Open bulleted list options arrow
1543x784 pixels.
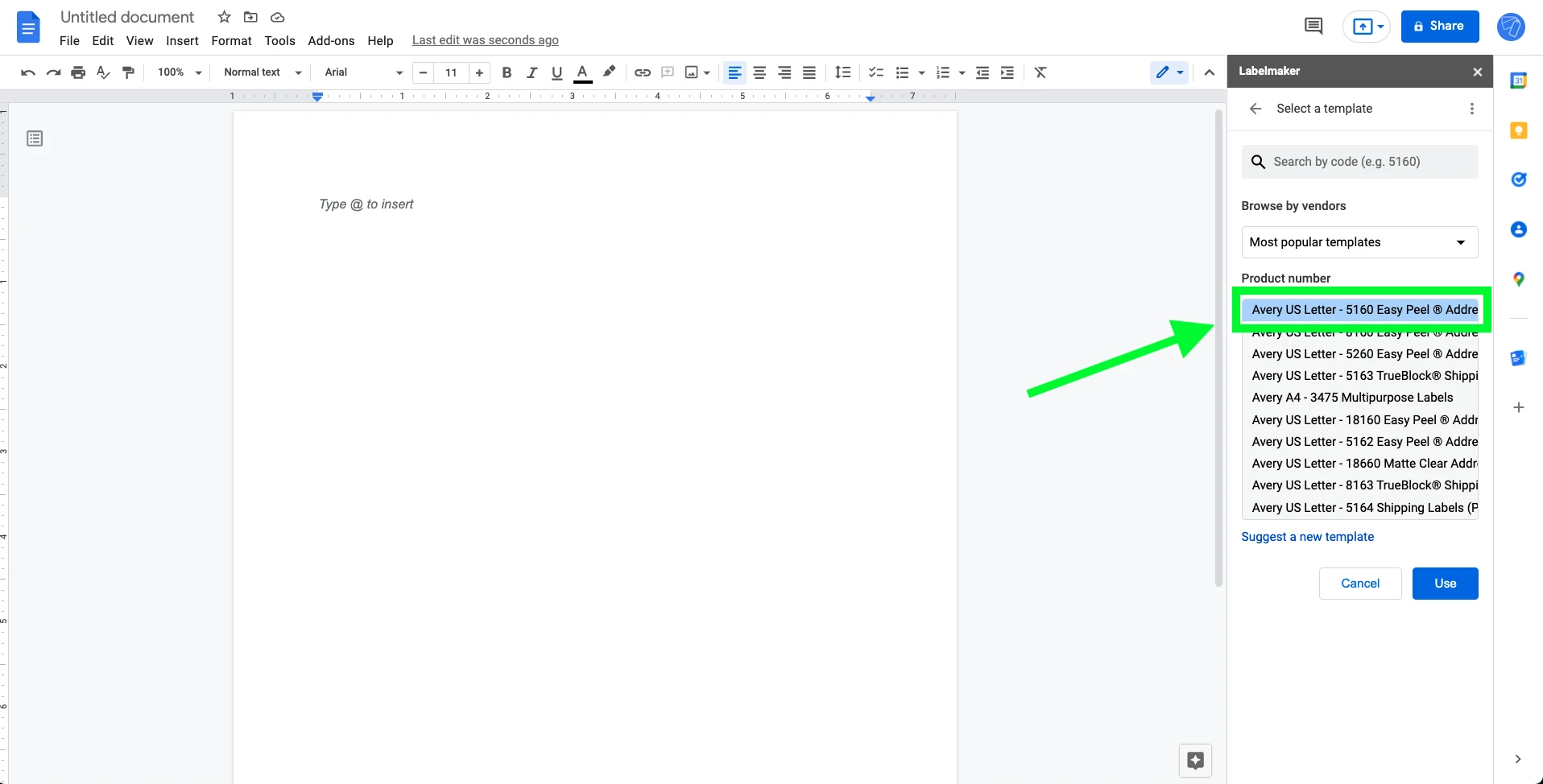pyautogui.click(x=921, y=72)
